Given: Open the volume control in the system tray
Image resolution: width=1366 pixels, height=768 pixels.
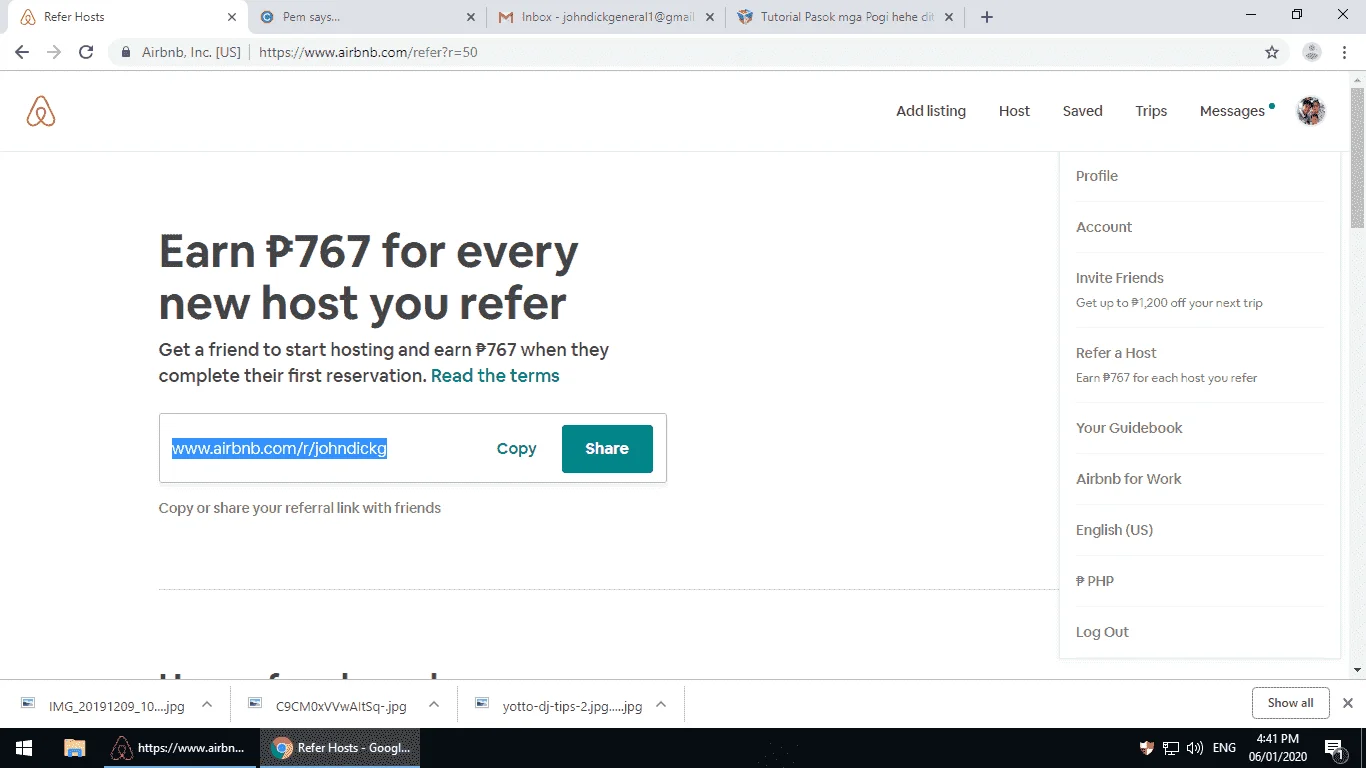Looking at the screenshot, I should click(x=1194, y=748).
